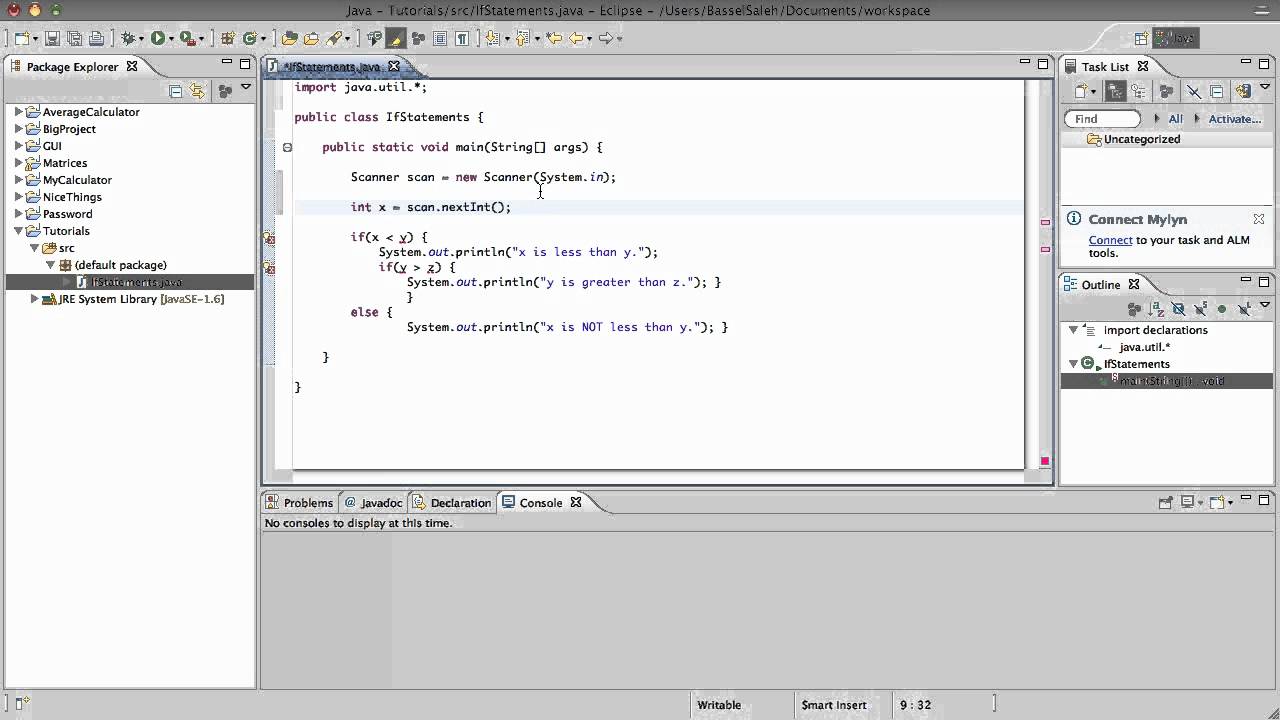
Task: Switch to the Declaration tab
Action: 452,503
